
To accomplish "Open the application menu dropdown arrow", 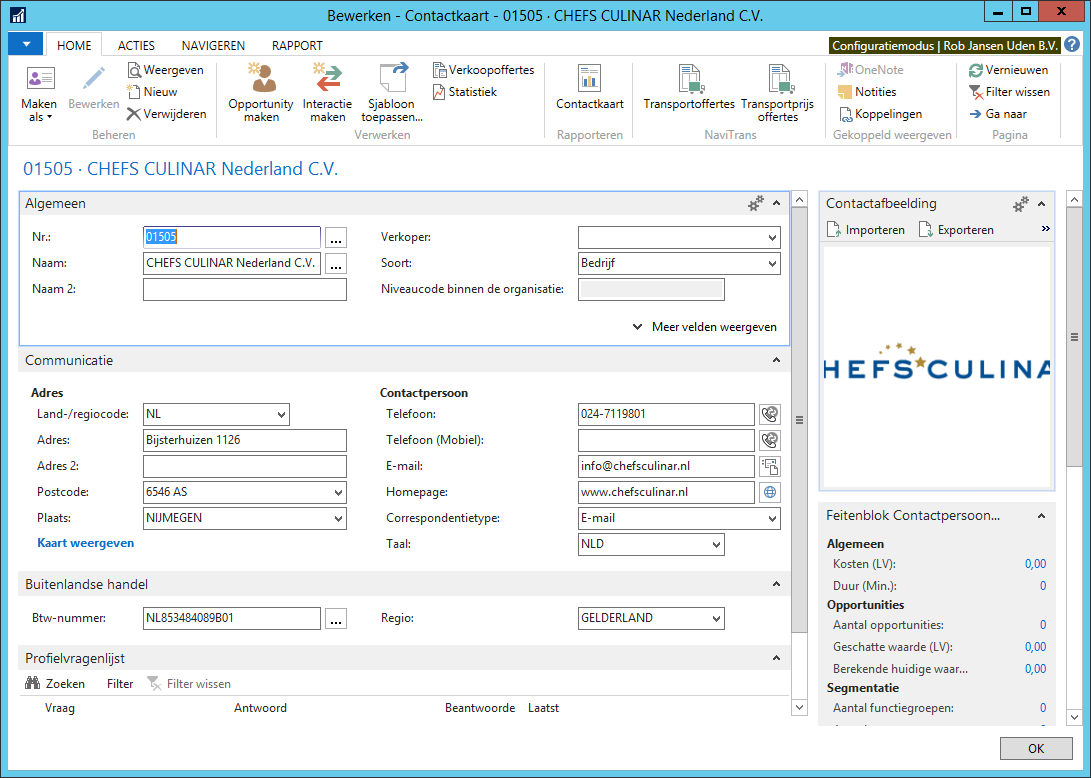I will point(26,45).
